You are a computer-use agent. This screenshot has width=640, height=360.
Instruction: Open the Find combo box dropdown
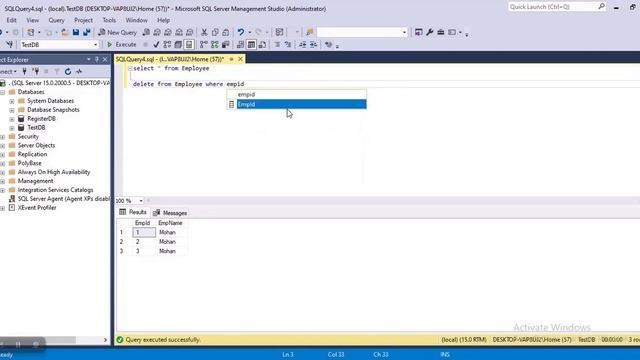click(x=404, y=32)
